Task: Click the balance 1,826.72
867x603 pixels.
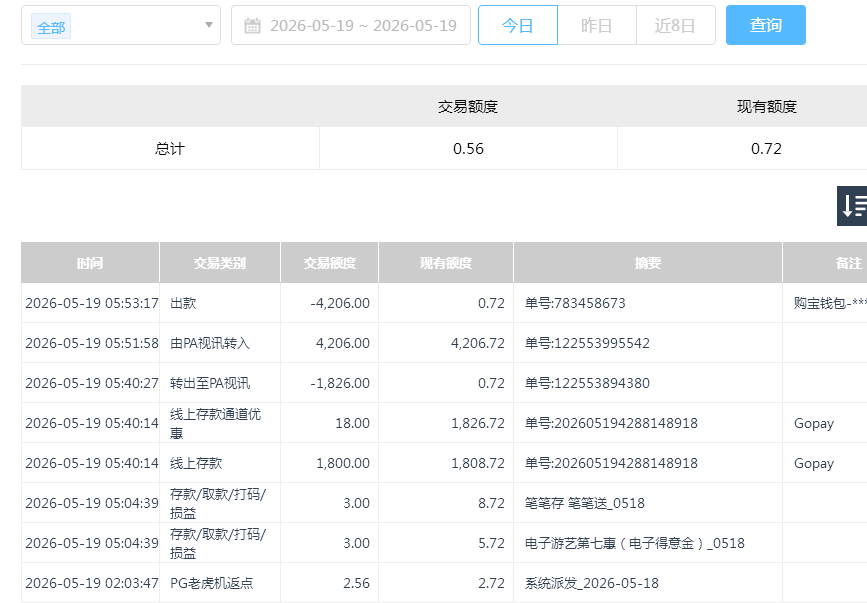Action: pos(478,423)
